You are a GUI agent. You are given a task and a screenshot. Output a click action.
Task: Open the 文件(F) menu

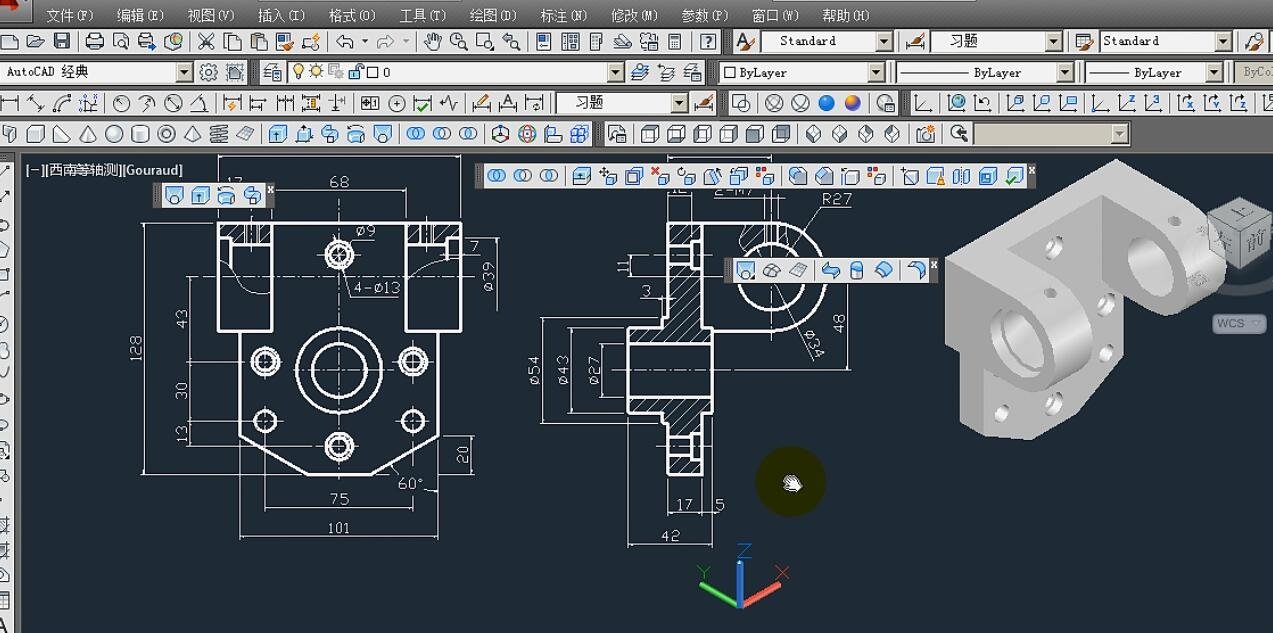(69, 15)
